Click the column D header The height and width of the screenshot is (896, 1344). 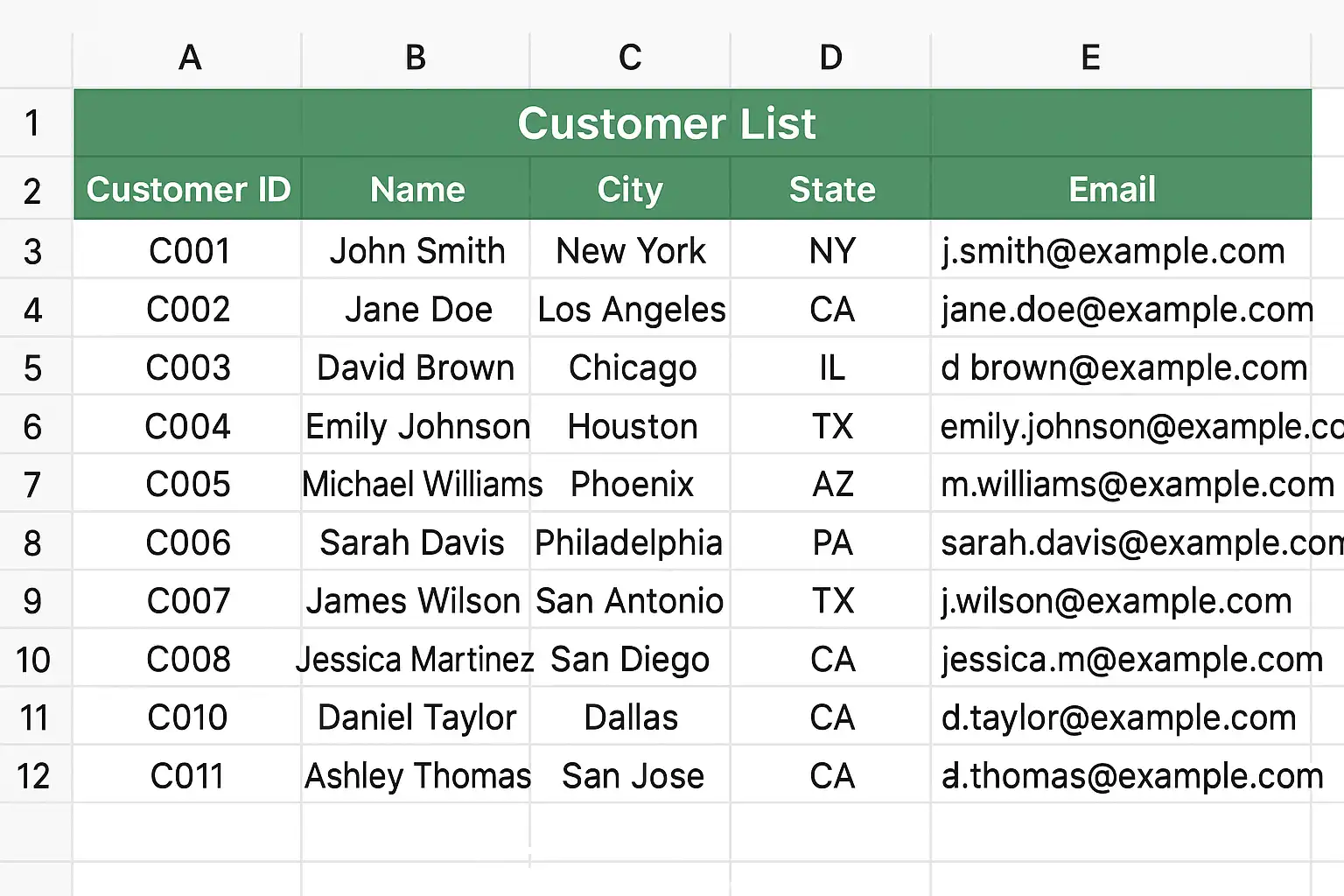pyautogui.click(x=830, y=59)
